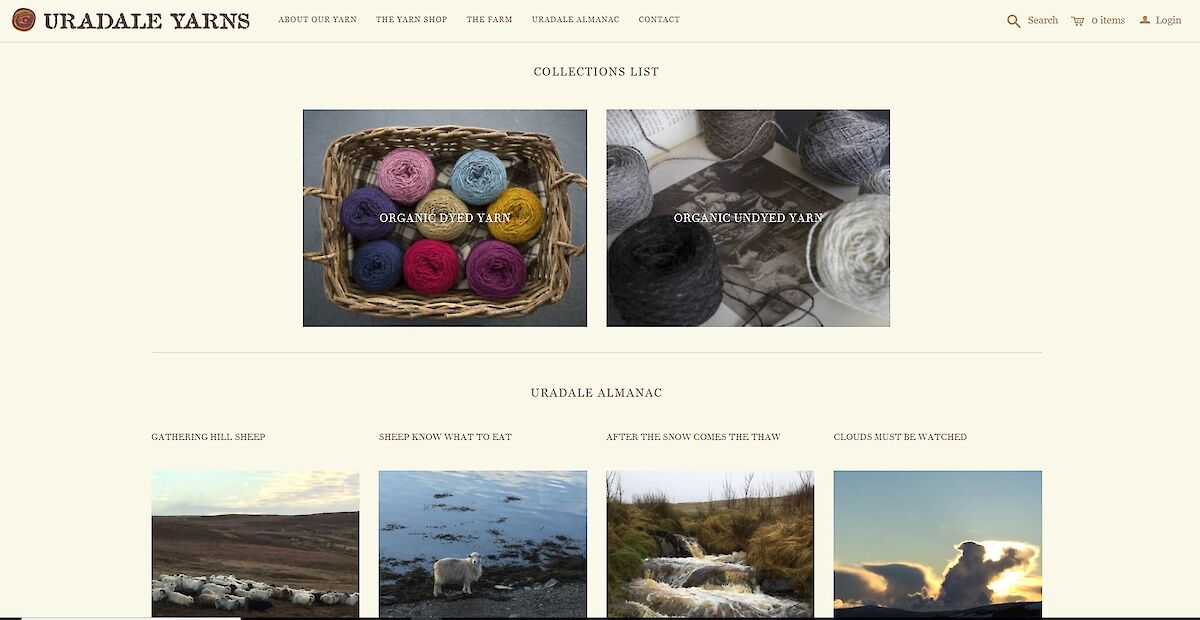The width and height of the screenshot is (1200, 620).
Task: Select Contact in the navigation bar
Action: pos(659,20)
